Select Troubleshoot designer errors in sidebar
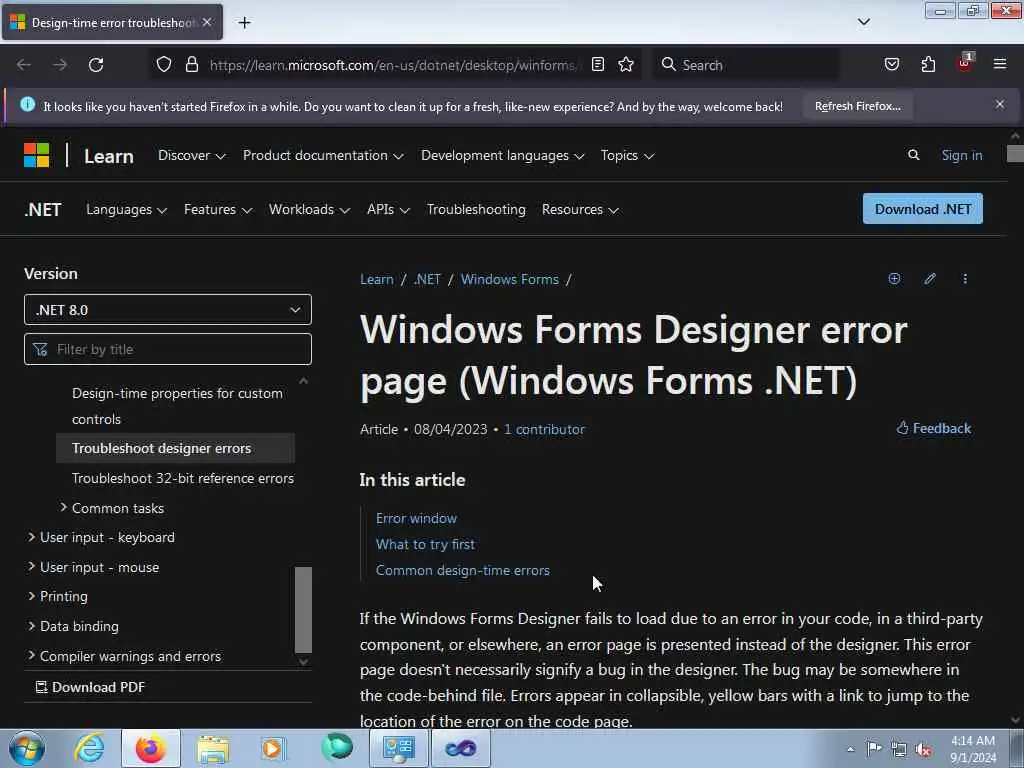This screenshot has width=1024, height=768. point(175,448)
